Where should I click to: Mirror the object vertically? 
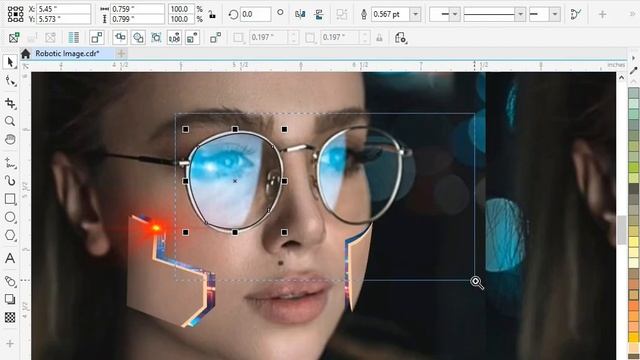click(319, 14)
